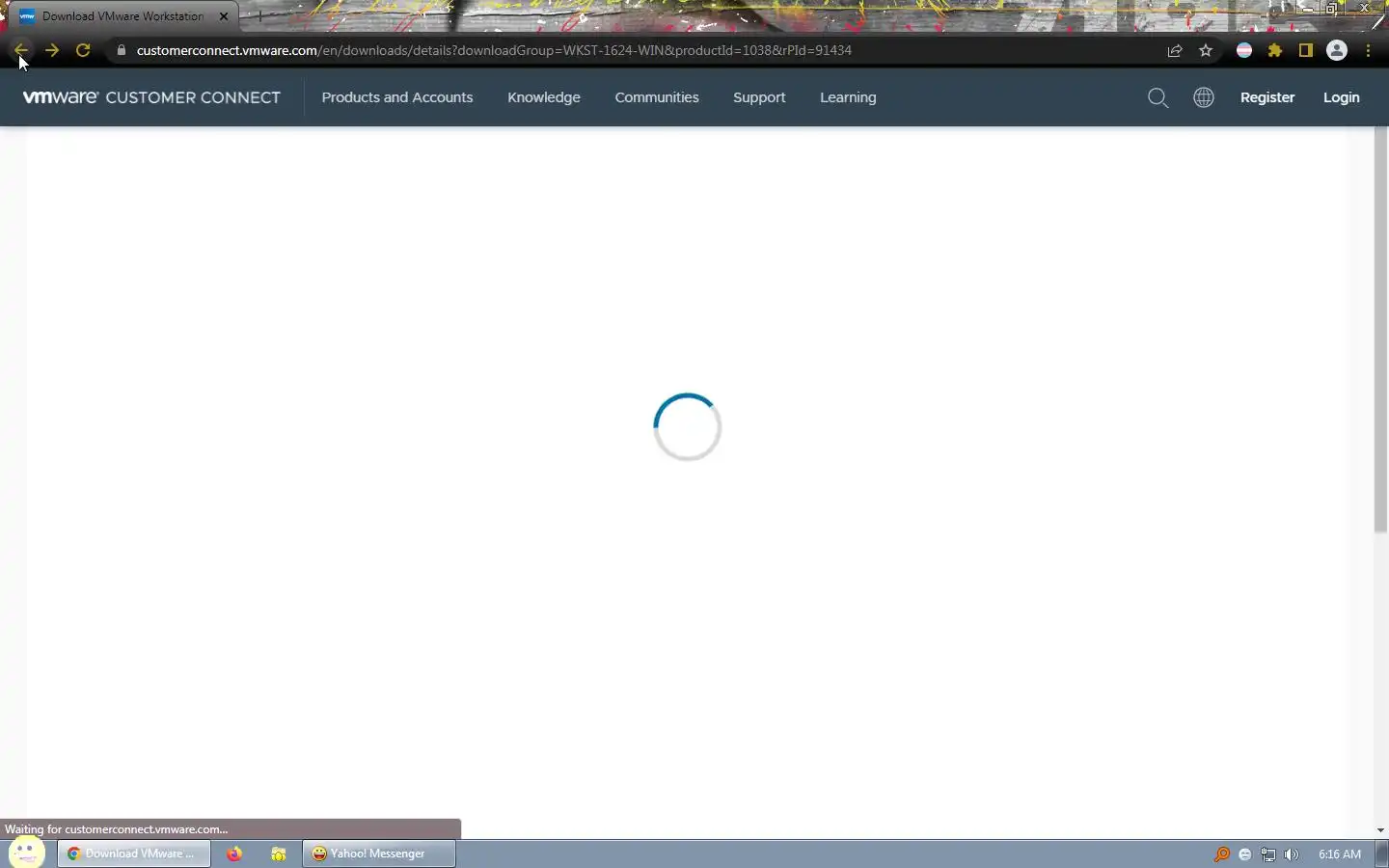Screen dimensions: 1389x868
Task: Click the Register link
Action: coord(1267,97)
